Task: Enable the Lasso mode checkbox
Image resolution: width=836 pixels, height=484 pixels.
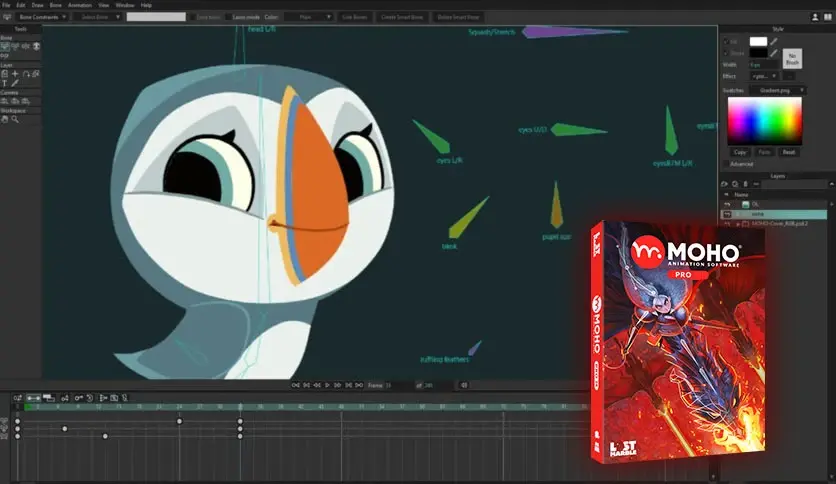Action: coord(226,17)
